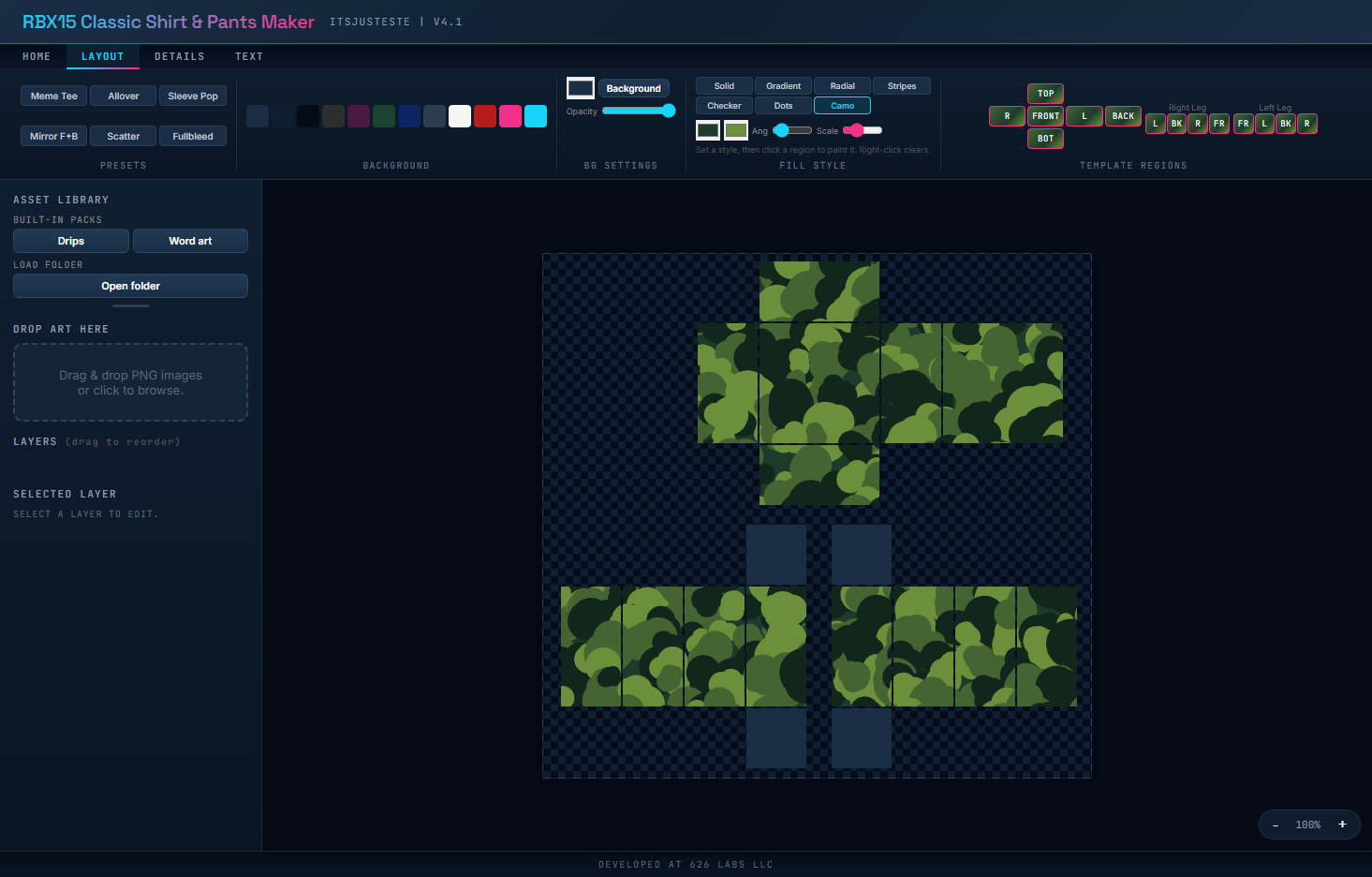Apply the Meme Tee preset
Viewport: 1372px width, 877px height.
pyautogui.click(x=54, y=97)
